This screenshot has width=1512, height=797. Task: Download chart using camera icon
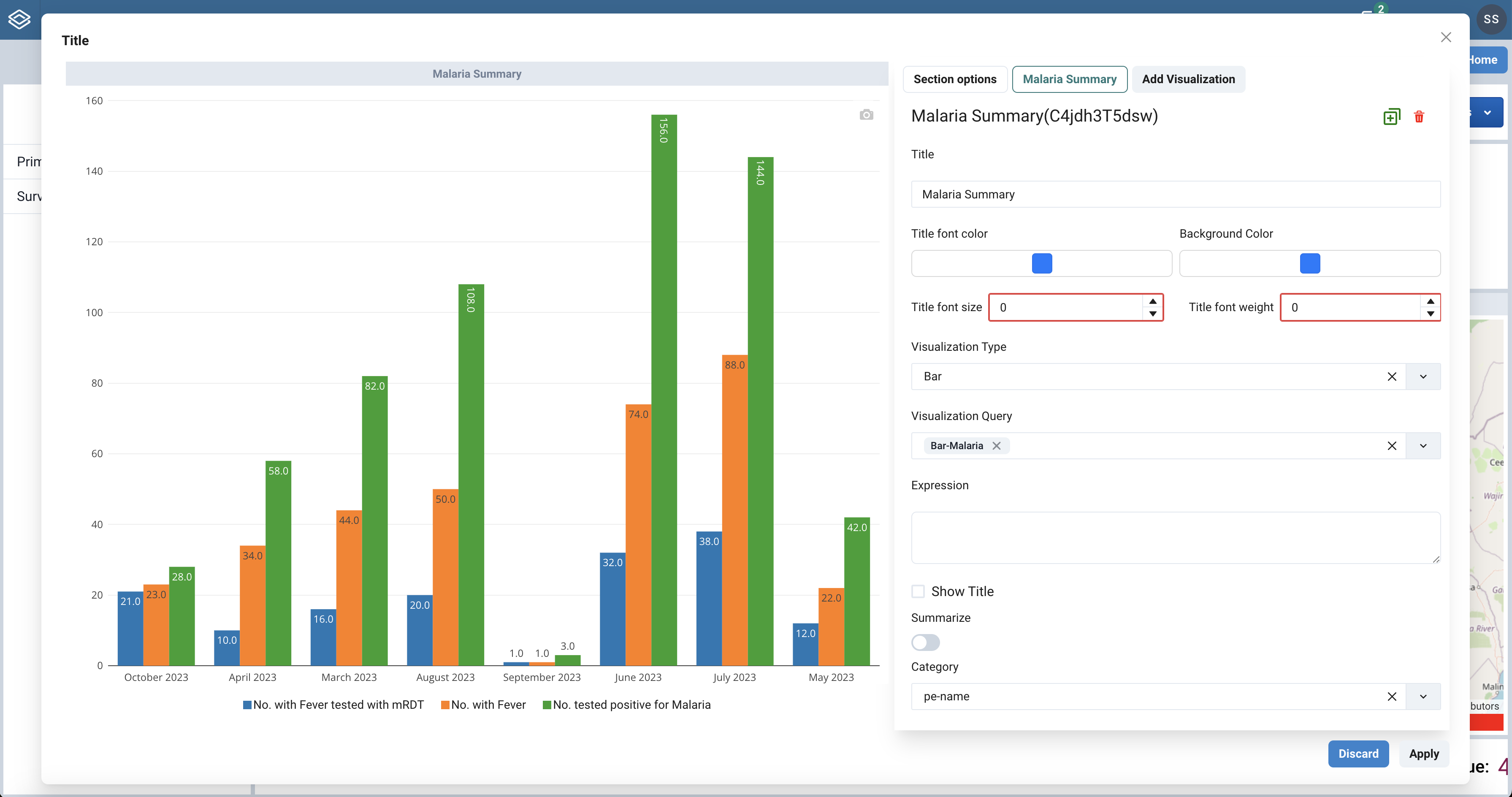(x=866, y=115)
